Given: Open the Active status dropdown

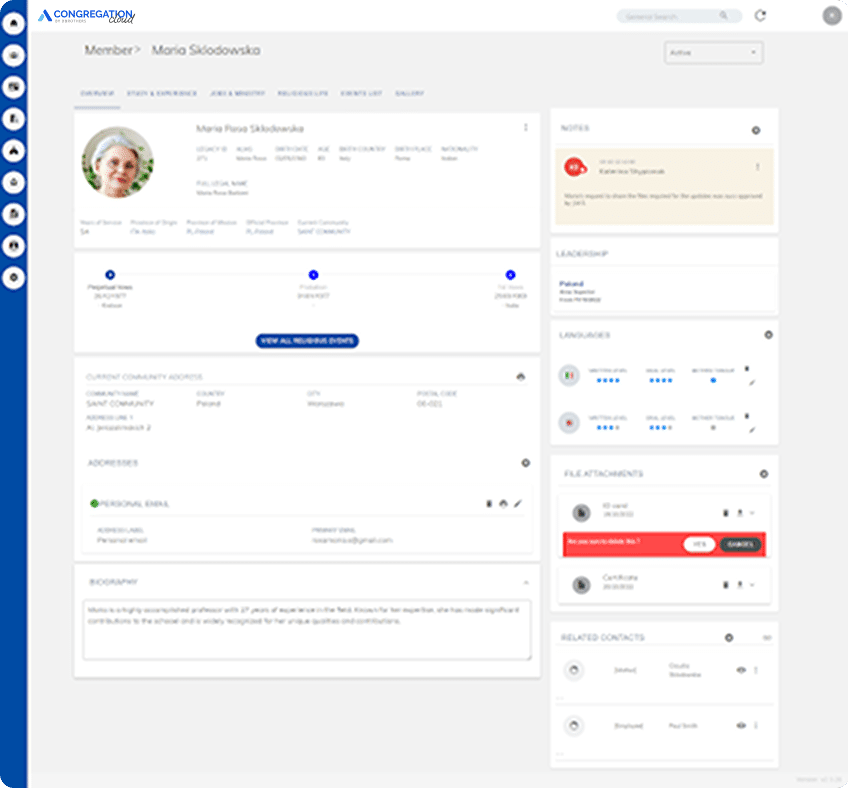Looking at the screenshot, I should pyautogui.click(x=713, y=52).
